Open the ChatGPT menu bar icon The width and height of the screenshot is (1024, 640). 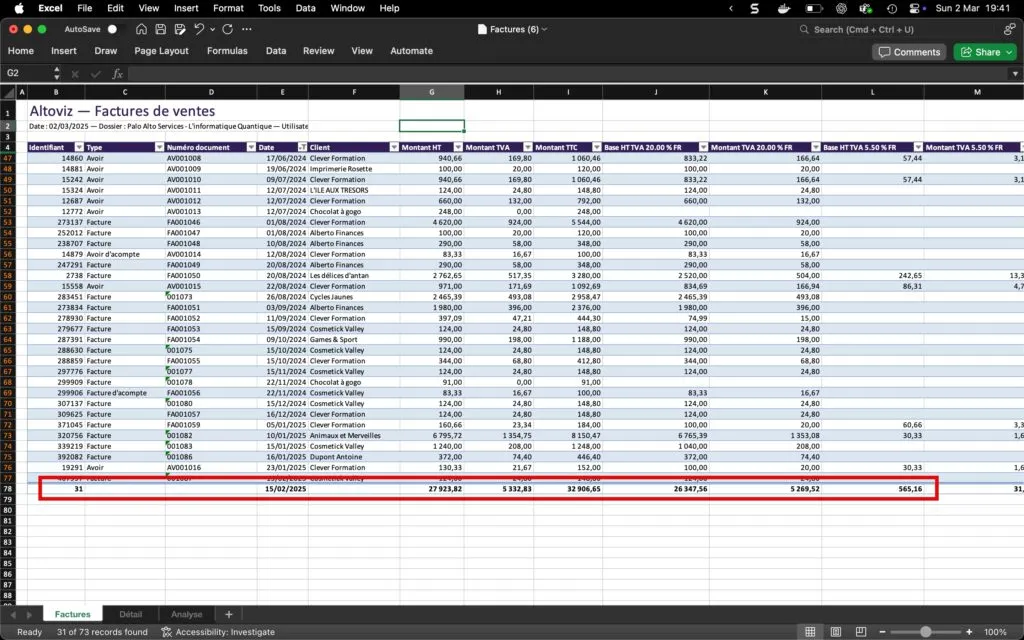coord(841,8)
